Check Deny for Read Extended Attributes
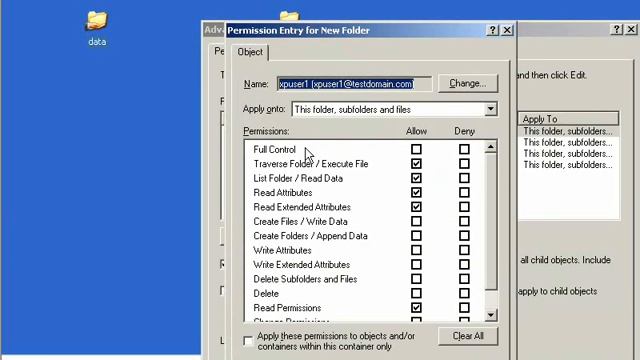The width and height of the screenshot is (640, 360). click(x=464, y=207)
